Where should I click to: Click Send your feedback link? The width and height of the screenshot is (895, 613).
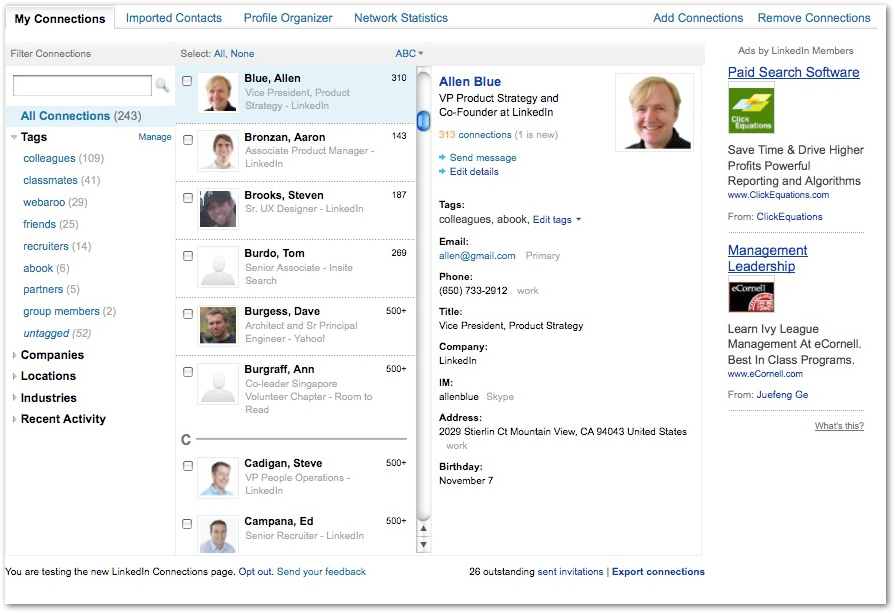[x=321, y=571]
